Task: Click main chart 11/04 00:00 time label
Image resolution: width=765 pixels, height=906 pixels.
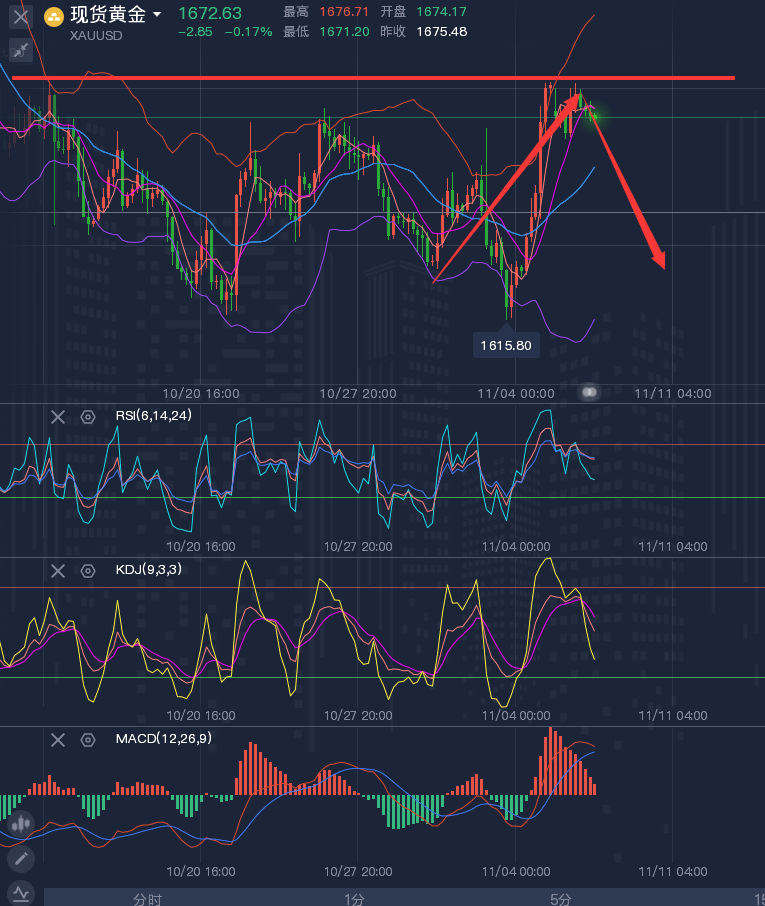Action: click(x=516, y=393)
